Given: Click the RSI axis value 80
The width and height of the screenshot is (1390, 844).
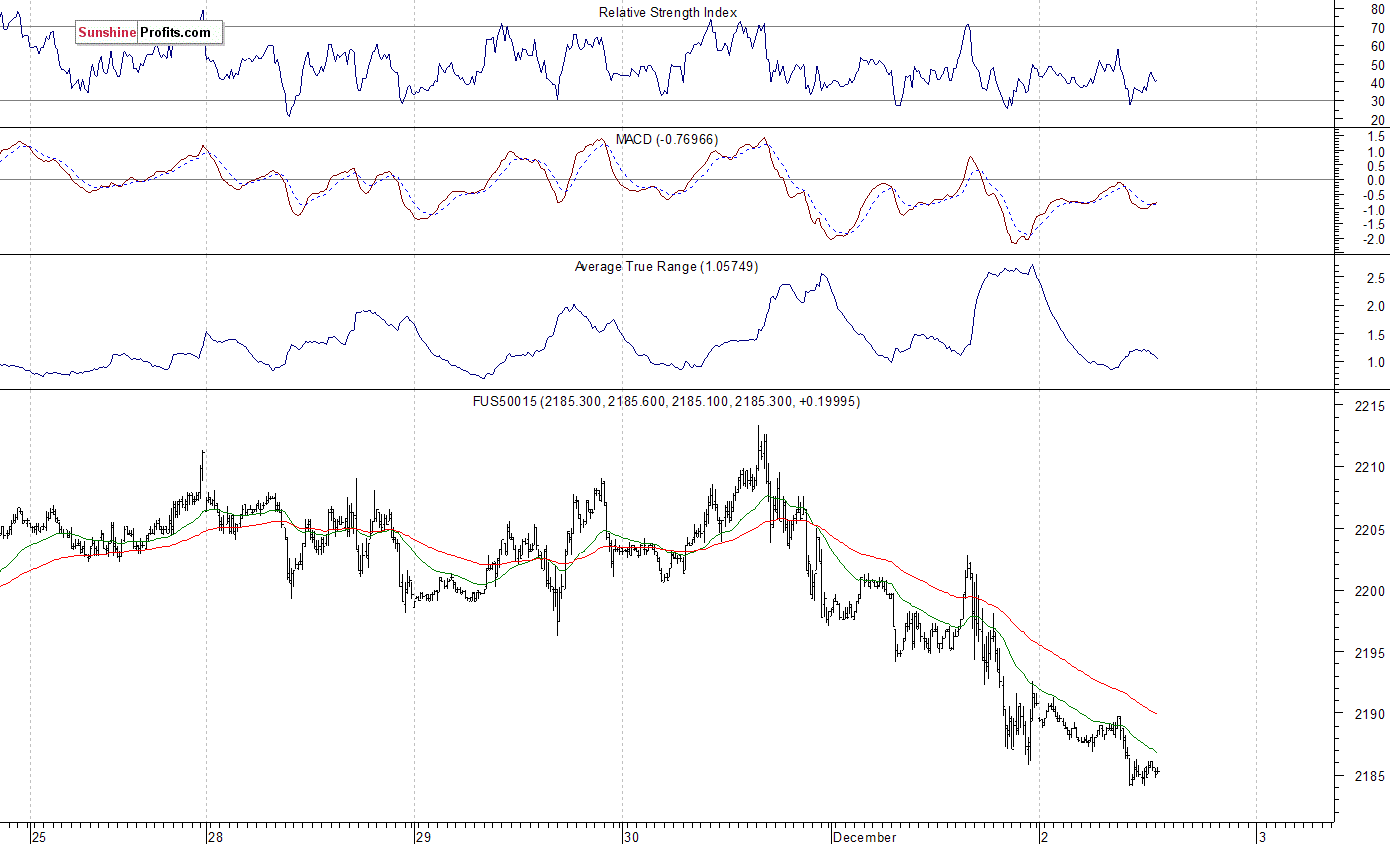Looking at the screenshot, I should tap(1378, 9).
